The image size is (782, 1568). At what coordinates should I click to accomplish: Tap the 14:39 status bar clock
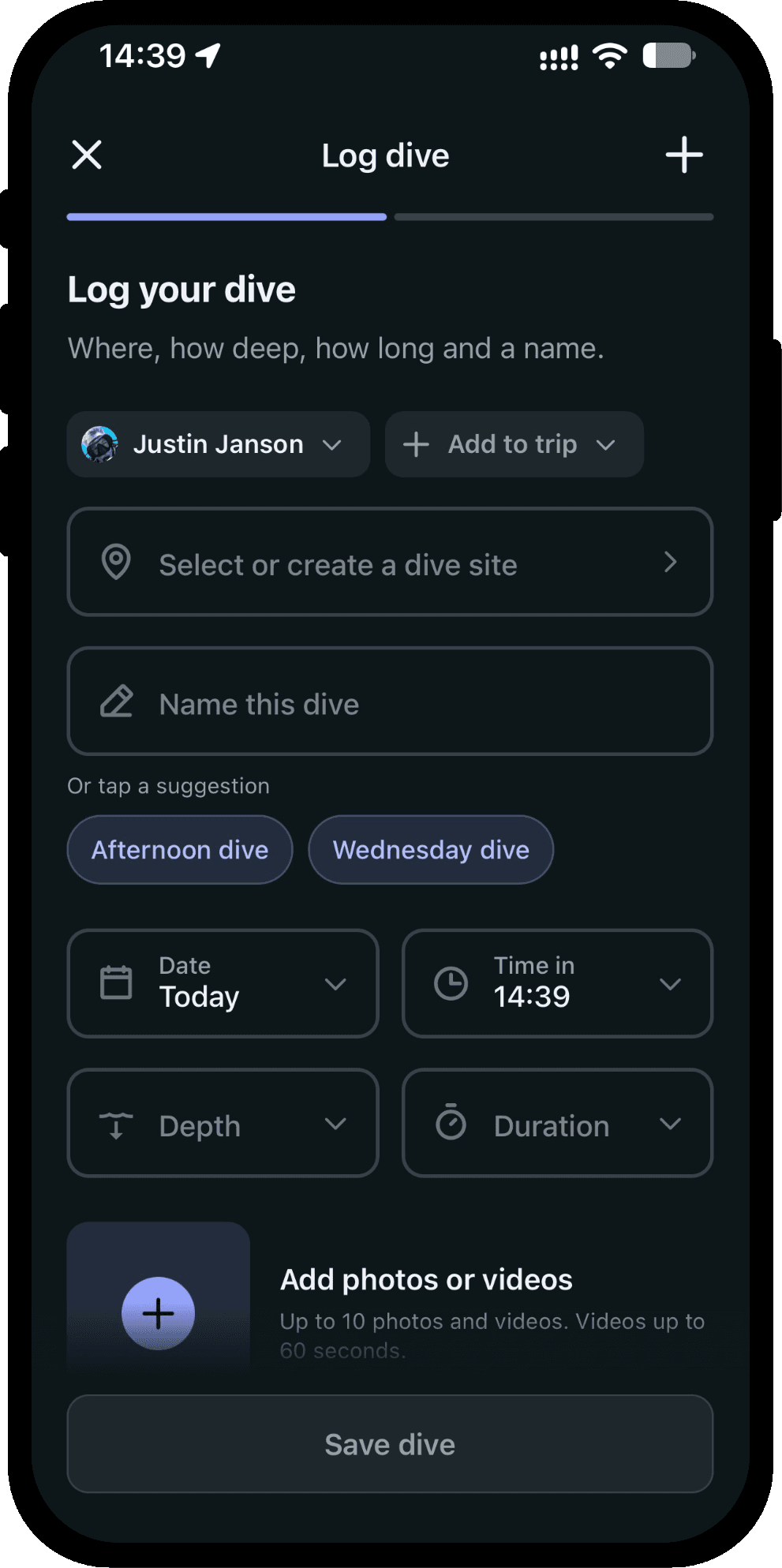(142, 56)
